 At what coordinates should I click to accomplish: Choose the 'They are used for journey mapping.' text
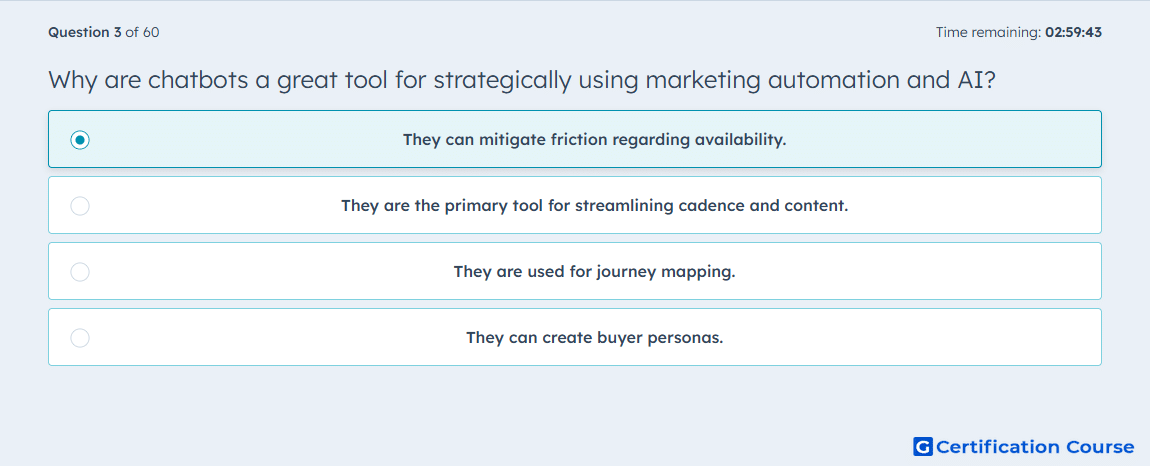point(594,272)
